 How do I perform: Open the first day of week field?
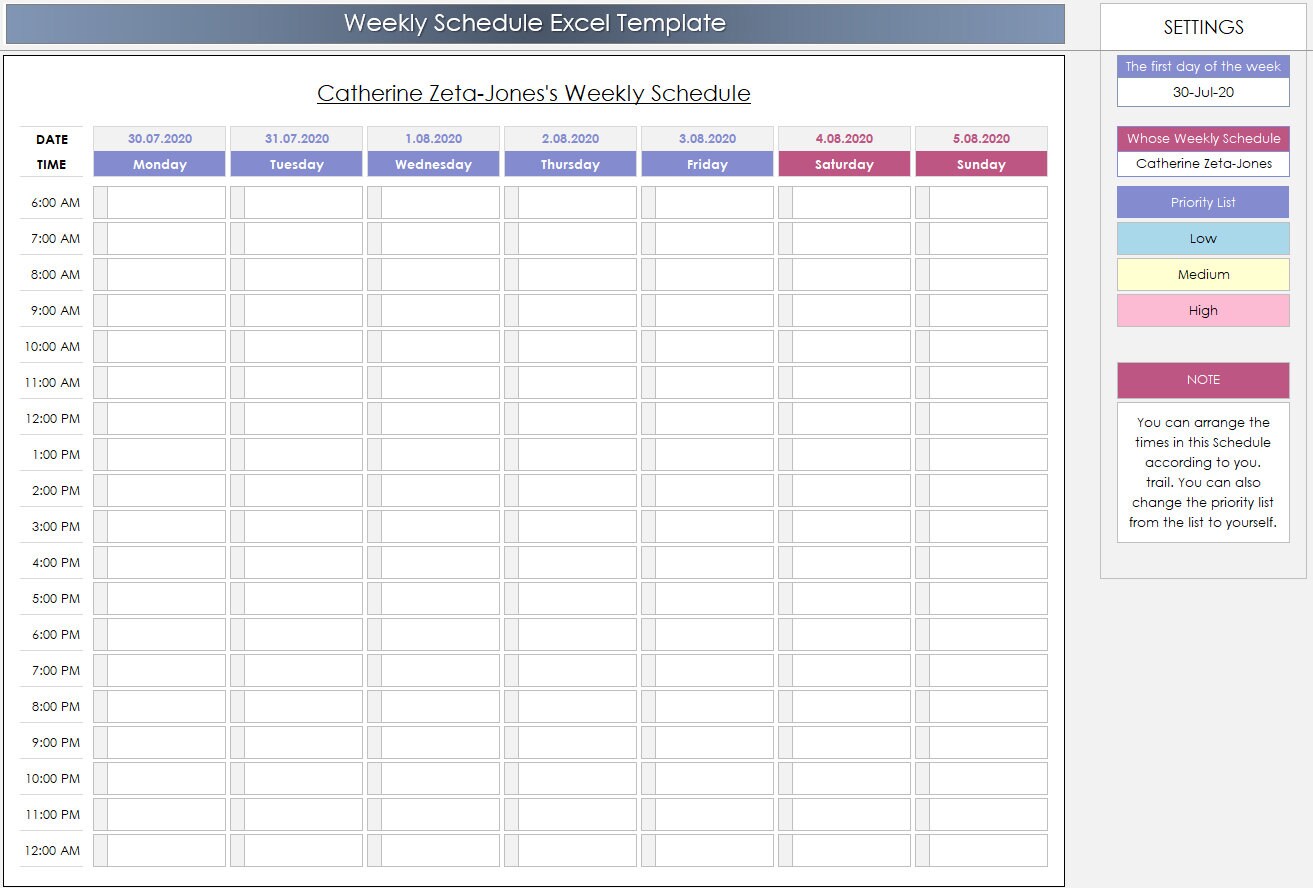click(x=1203, y=92)
